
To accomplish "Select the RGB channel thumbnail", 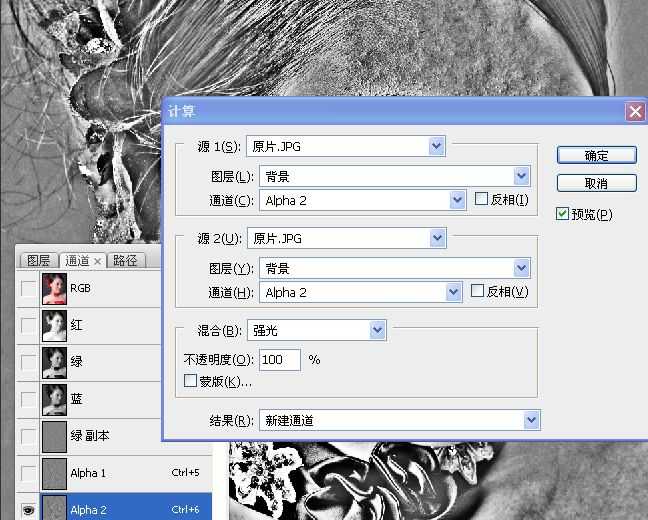I will pyautogui.click(x=54, y=289).
